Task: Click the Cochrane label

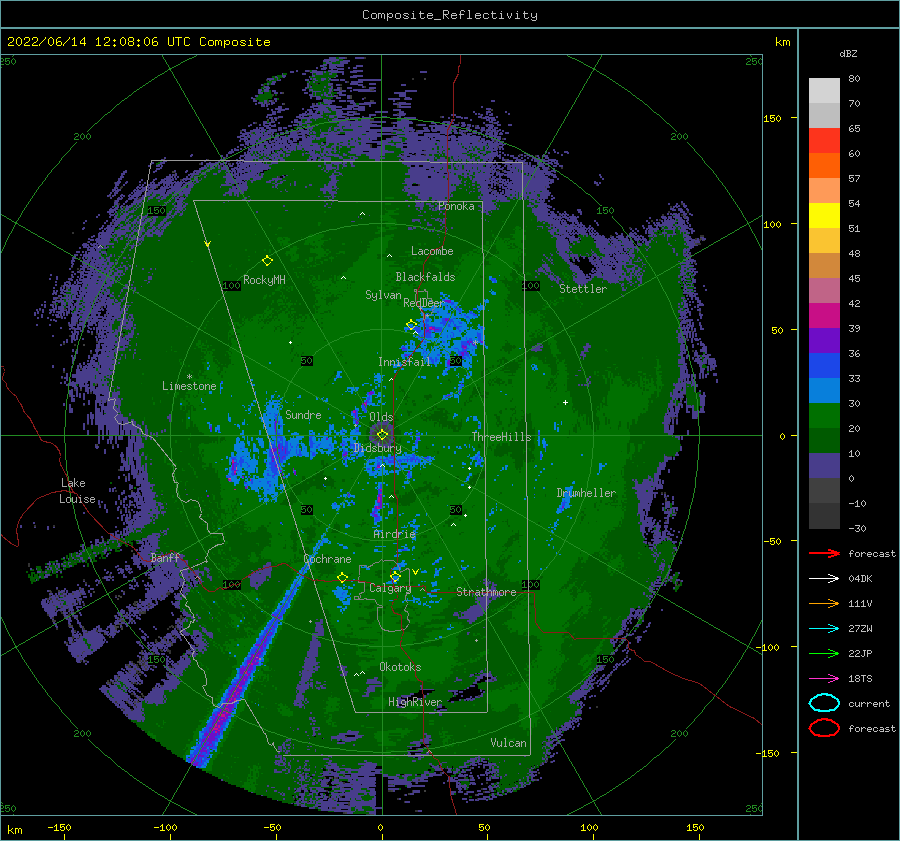Action: pos(327,559)
